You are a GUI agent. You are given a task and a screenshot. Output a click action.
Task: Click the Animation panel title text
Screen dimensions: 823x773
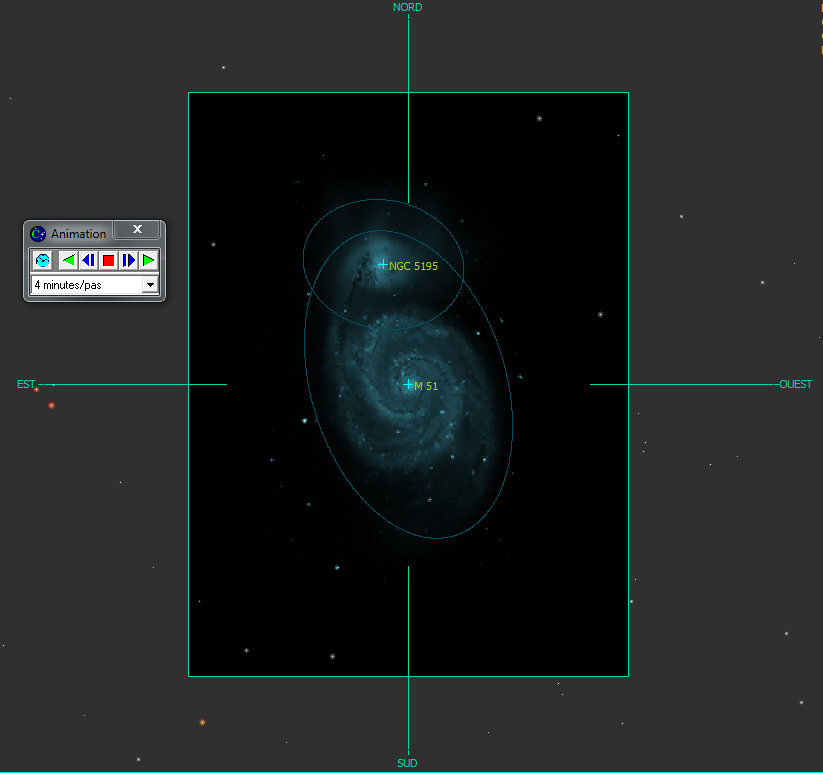[x=79, y=234]
